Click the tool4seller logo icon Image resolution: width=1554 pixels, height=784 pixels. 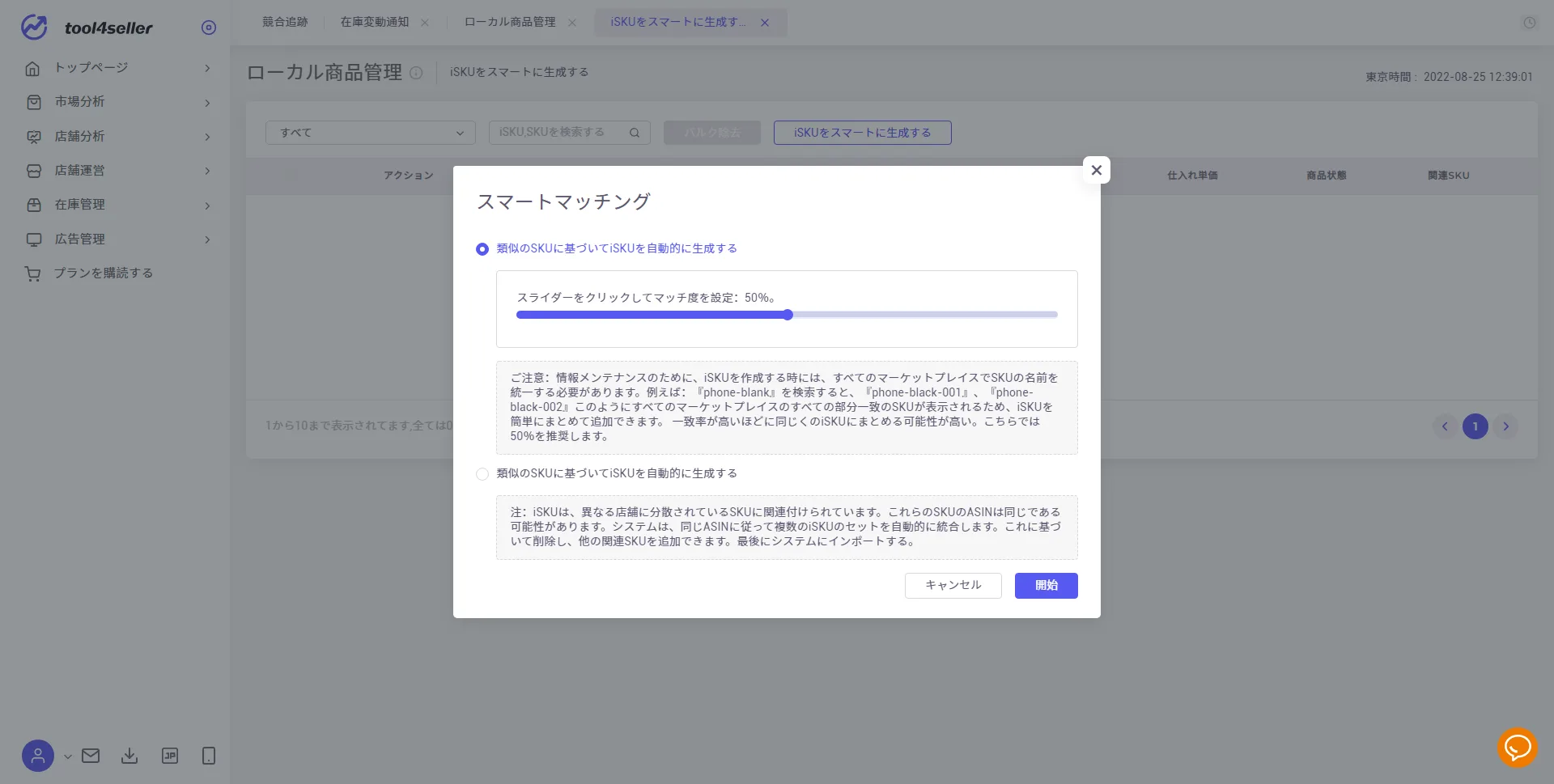coord(34,27)
